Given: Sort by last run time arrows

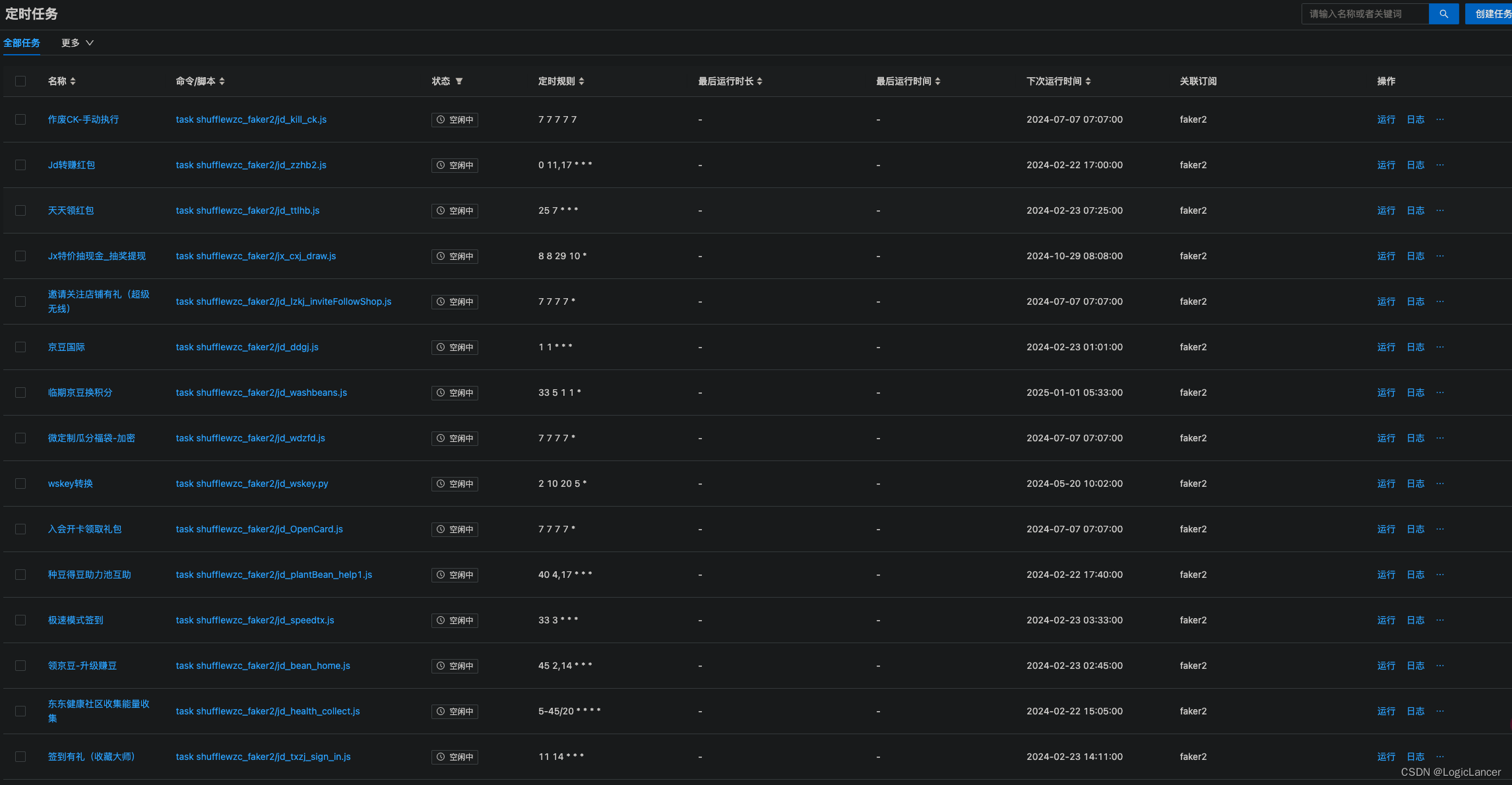Looking at the screenshot, I should (x=937, y=81).
